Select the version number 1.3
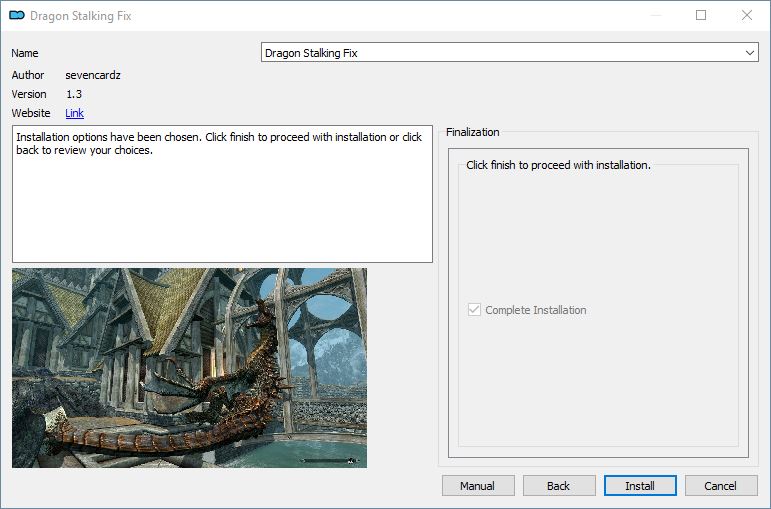The height and width of the screenshot is (509, 771). click(74, 94)
